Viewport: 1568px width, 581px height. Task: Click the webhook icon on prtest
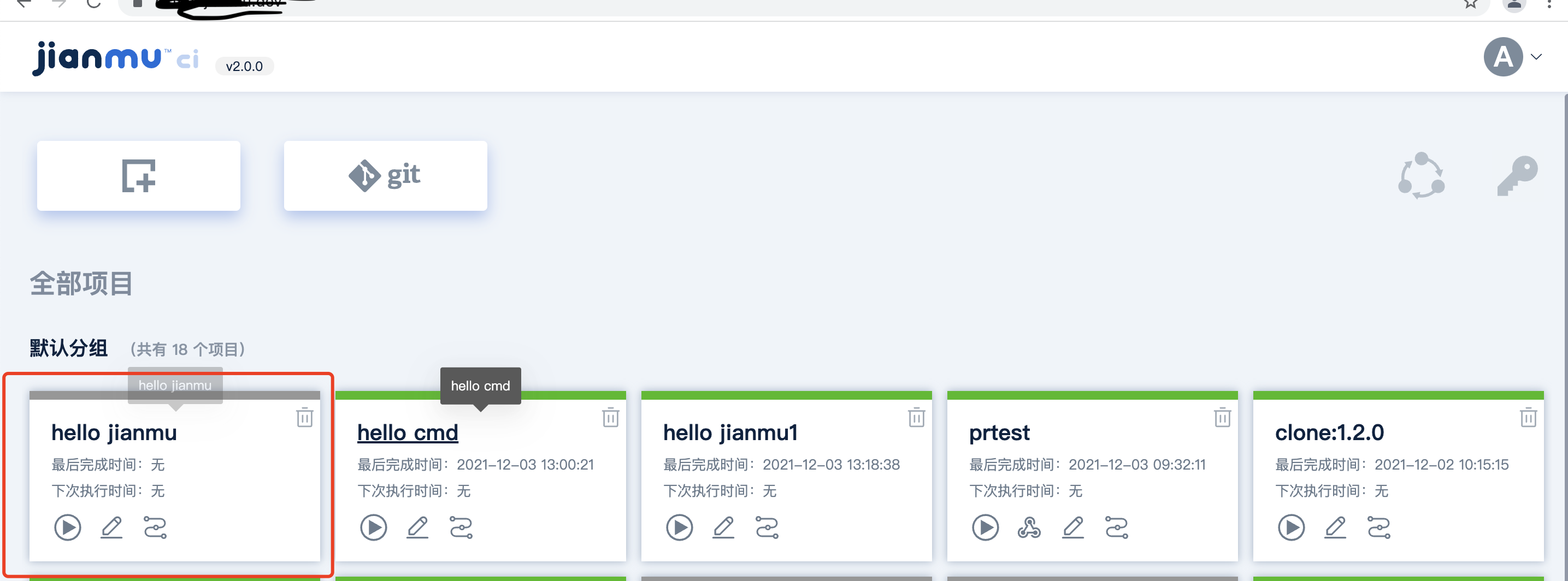1029,527
